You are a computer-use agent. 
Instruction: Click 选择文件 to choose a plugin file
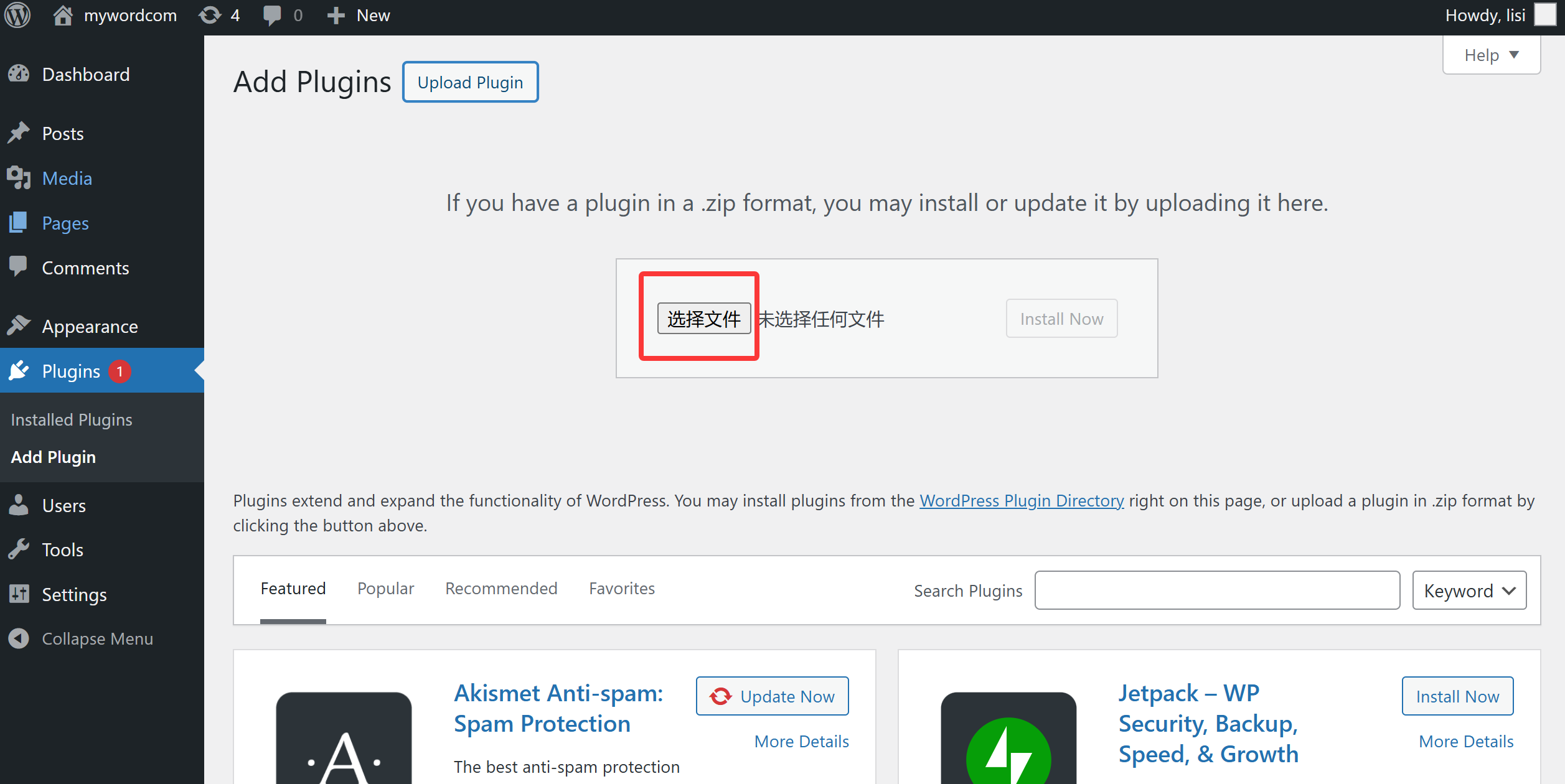click(703, 318)
